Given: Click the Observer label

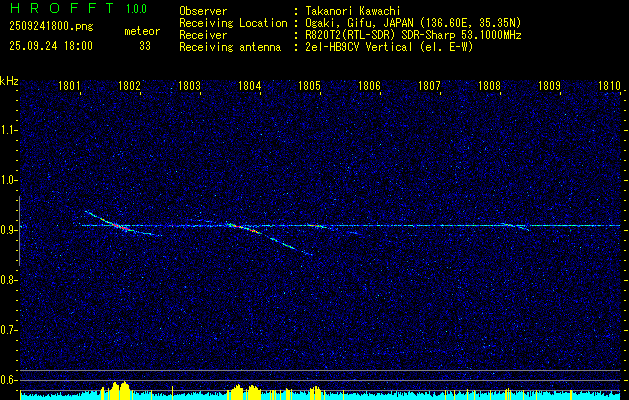Looking at the screenshot, I should (x=203, y=11).
